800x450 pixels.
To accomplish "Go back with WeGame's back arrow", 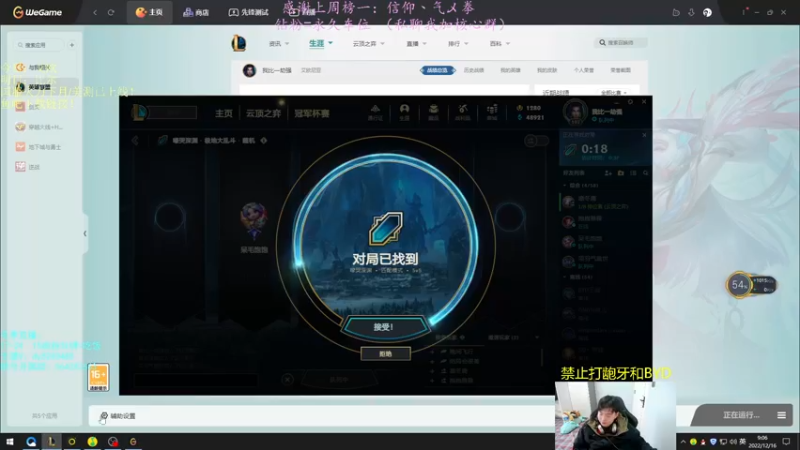I will tap(95, 12).
